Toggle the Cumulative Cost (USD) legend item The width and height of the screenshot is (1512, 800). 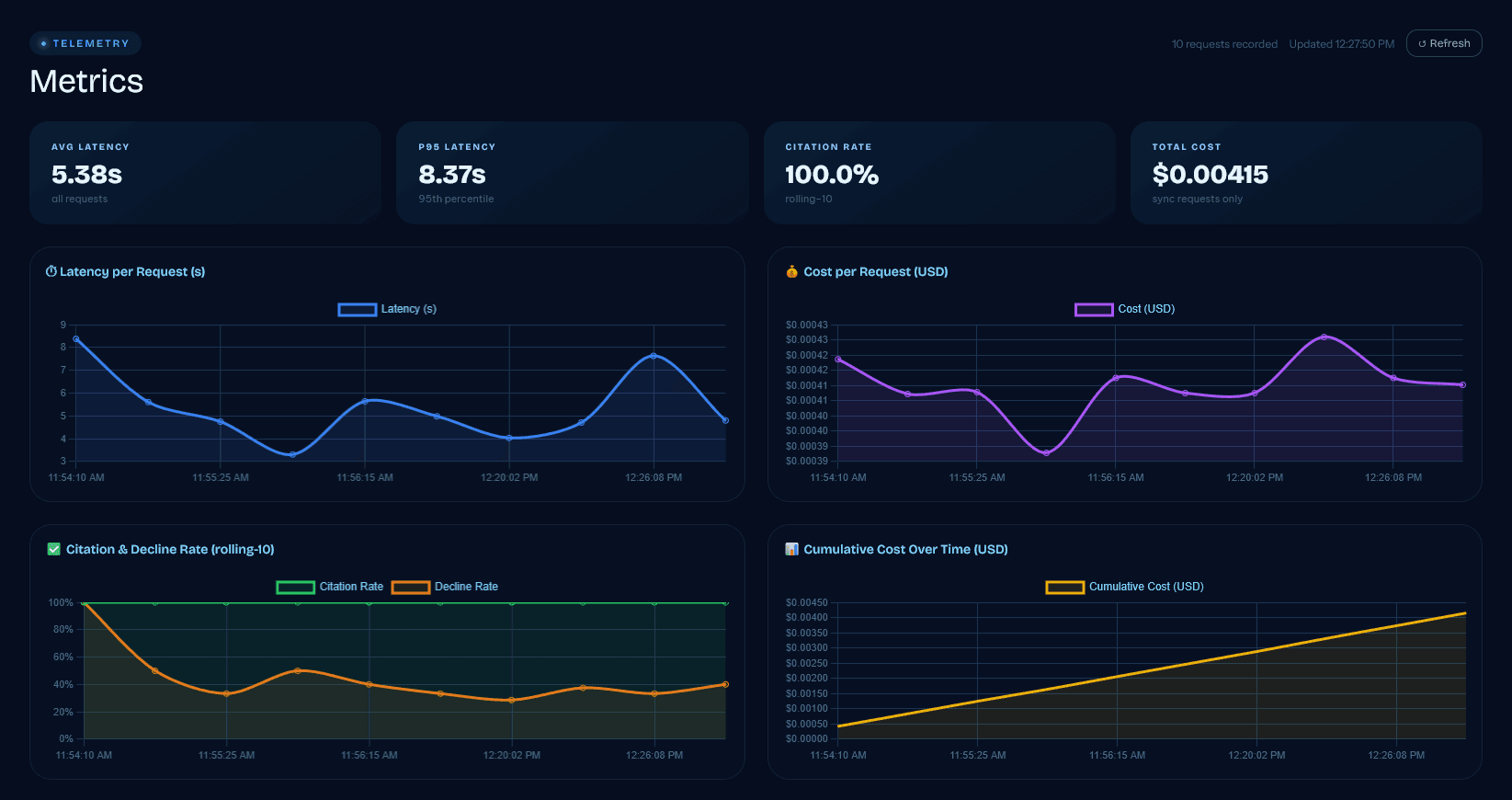click(1125, 587)
